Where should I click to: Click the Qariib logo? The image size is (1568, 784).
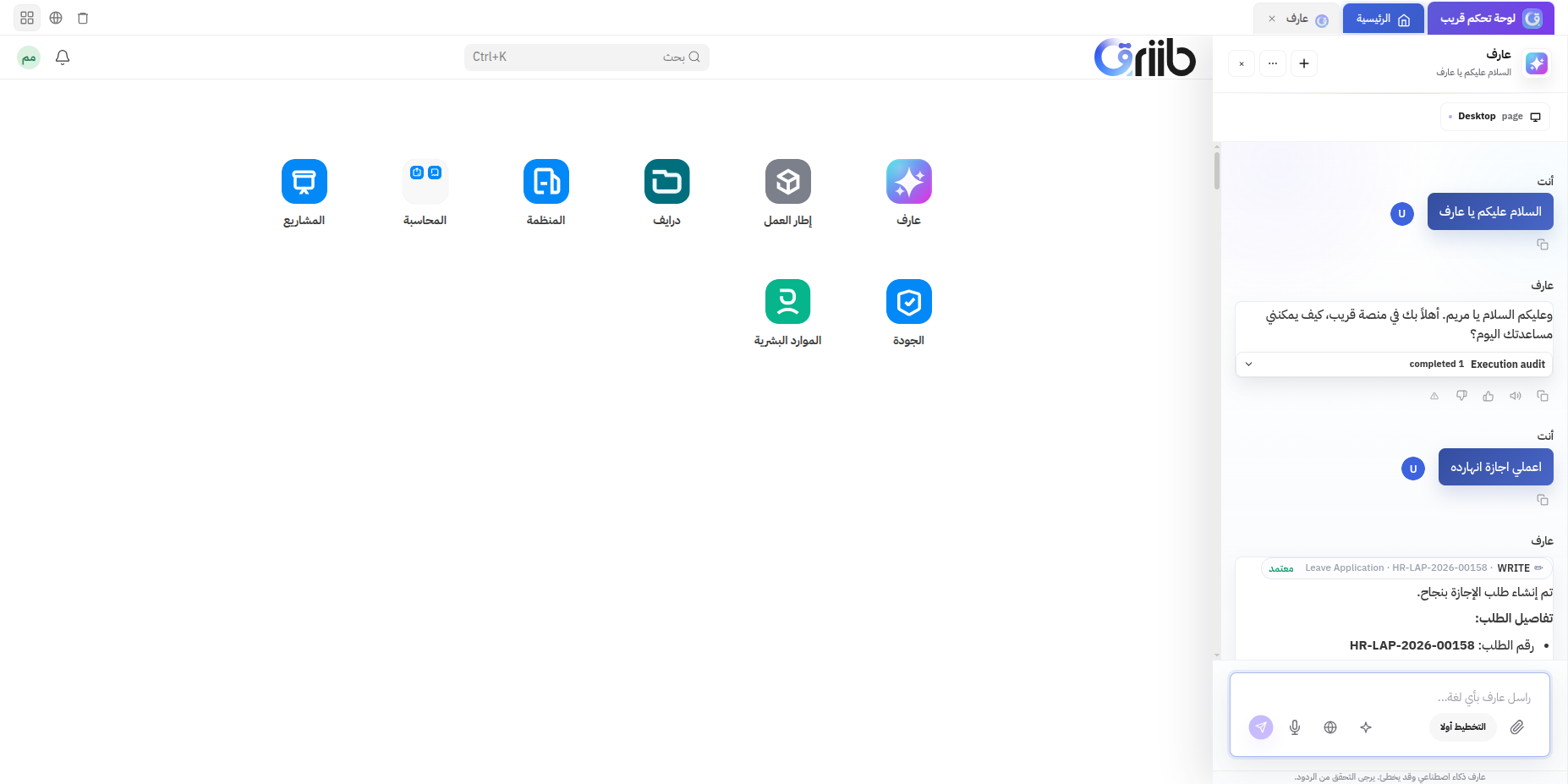[1144, 58]
